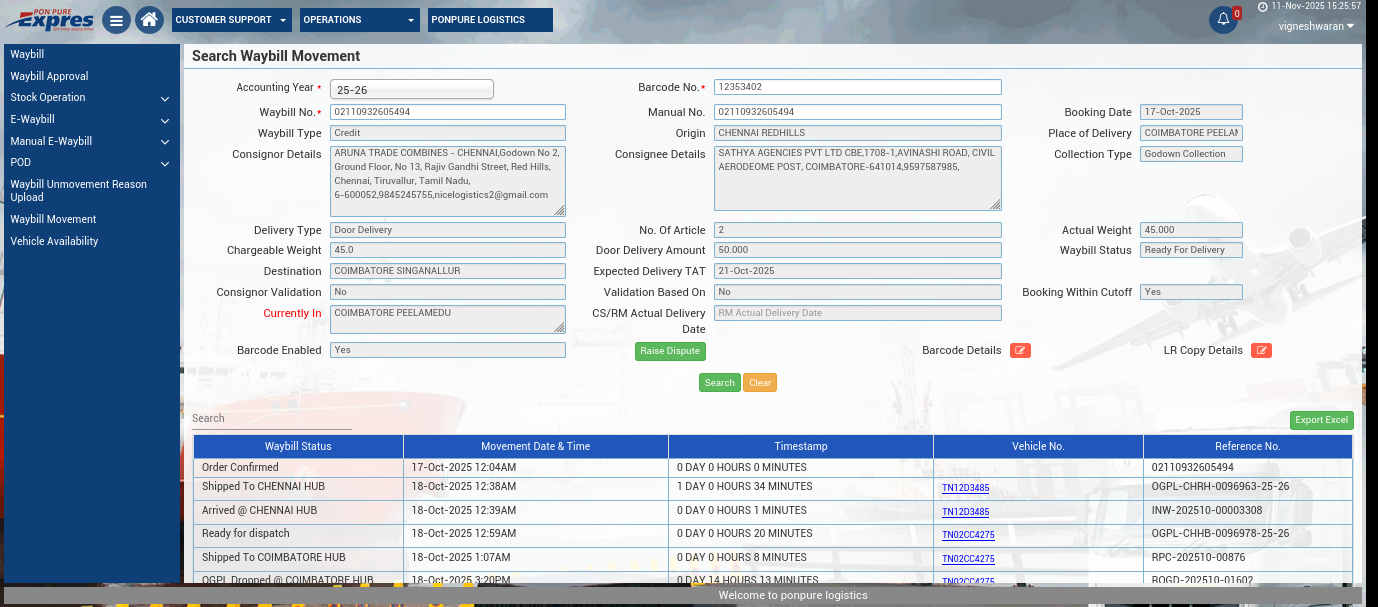Open Customer Support dropdown menu
1378x607 pixels.
click(x=231, y=20)
